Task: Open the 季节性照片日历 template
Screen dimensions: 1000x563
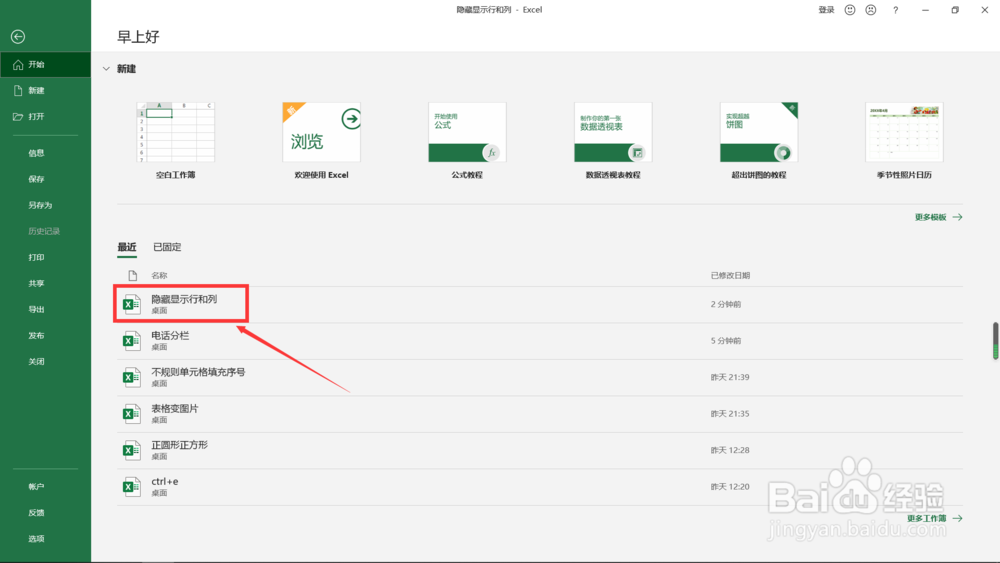Action: tap(904, 132)
